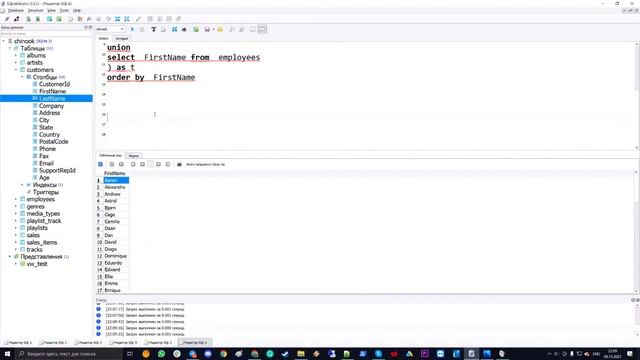Switch to Редактор SQL 1 tab
Screen dimensions: 640x360
[x=18, y=342]
